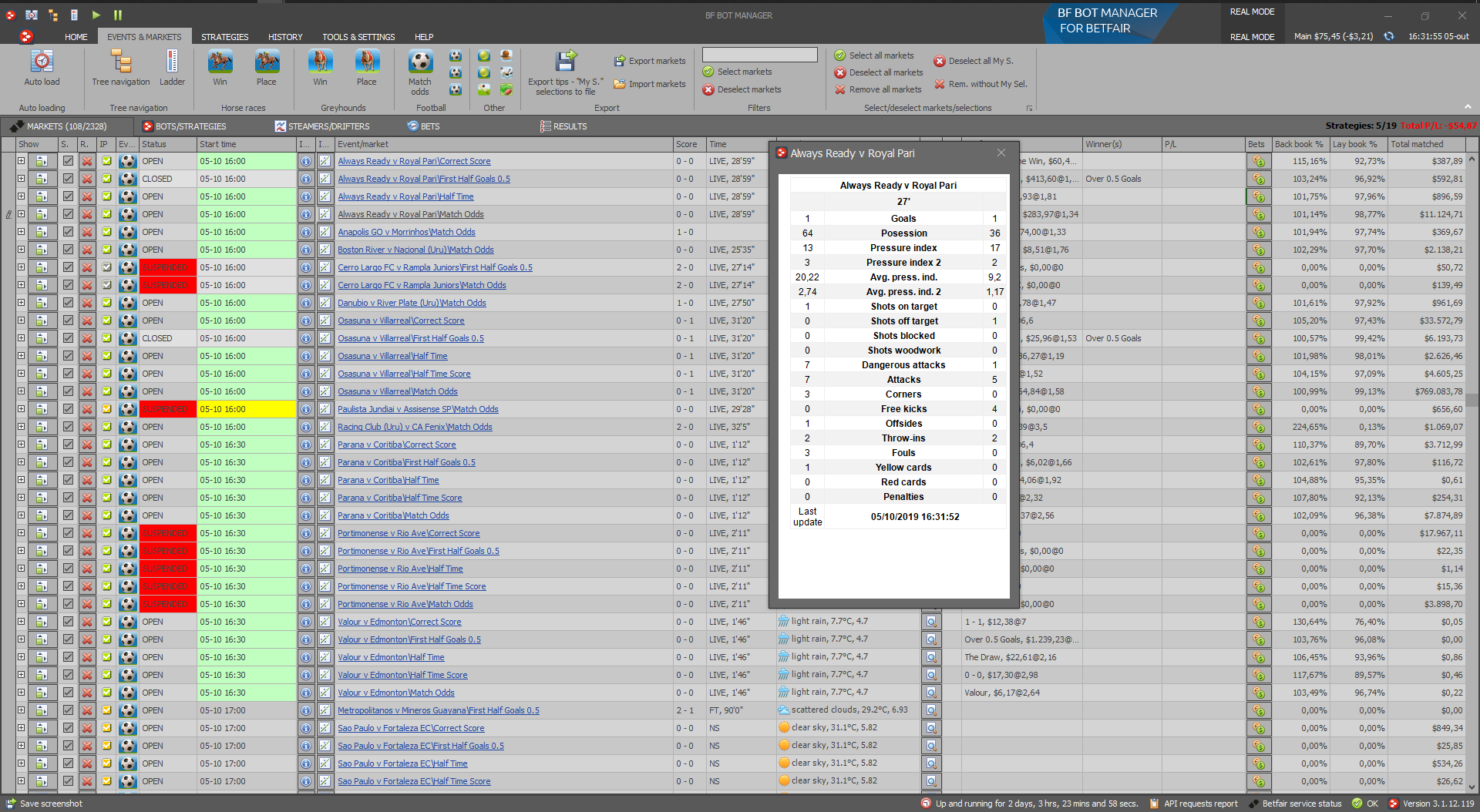The width and height of the screenshot is (1480, 812).
Task: Expand the Anapolis GO v Morrinhos row
Action: coord(21,232)
